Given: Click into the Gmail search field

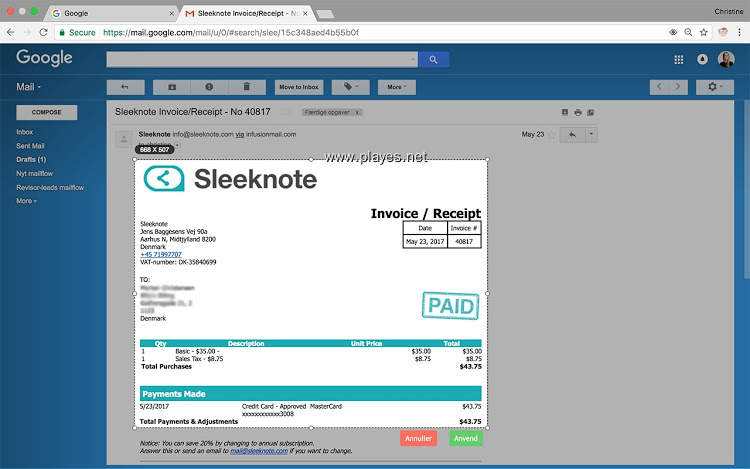Looking at the screenshot, I should (x=258, y=59).
